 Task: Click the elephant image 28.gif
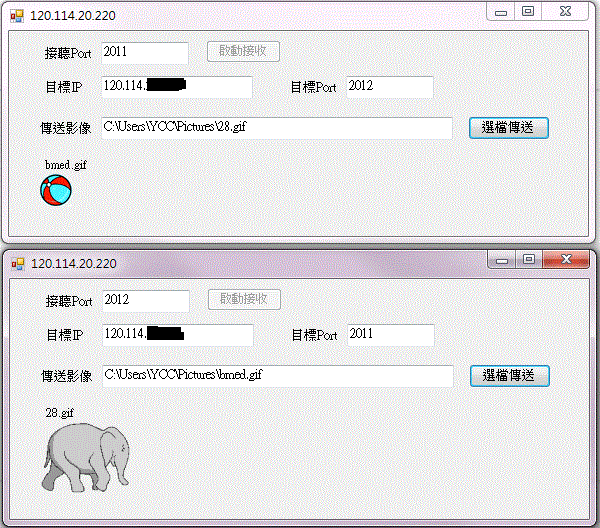coord(85,457)
